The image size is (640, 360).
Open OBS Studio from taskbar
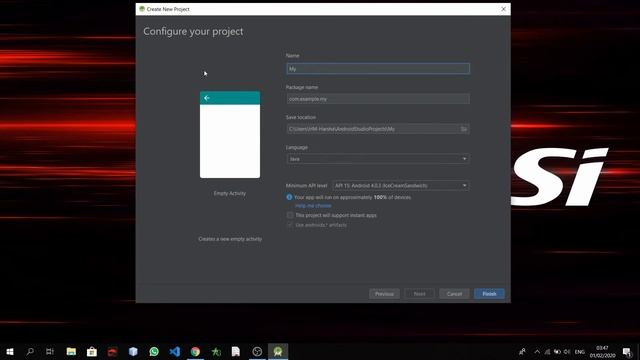click(257, 351)
